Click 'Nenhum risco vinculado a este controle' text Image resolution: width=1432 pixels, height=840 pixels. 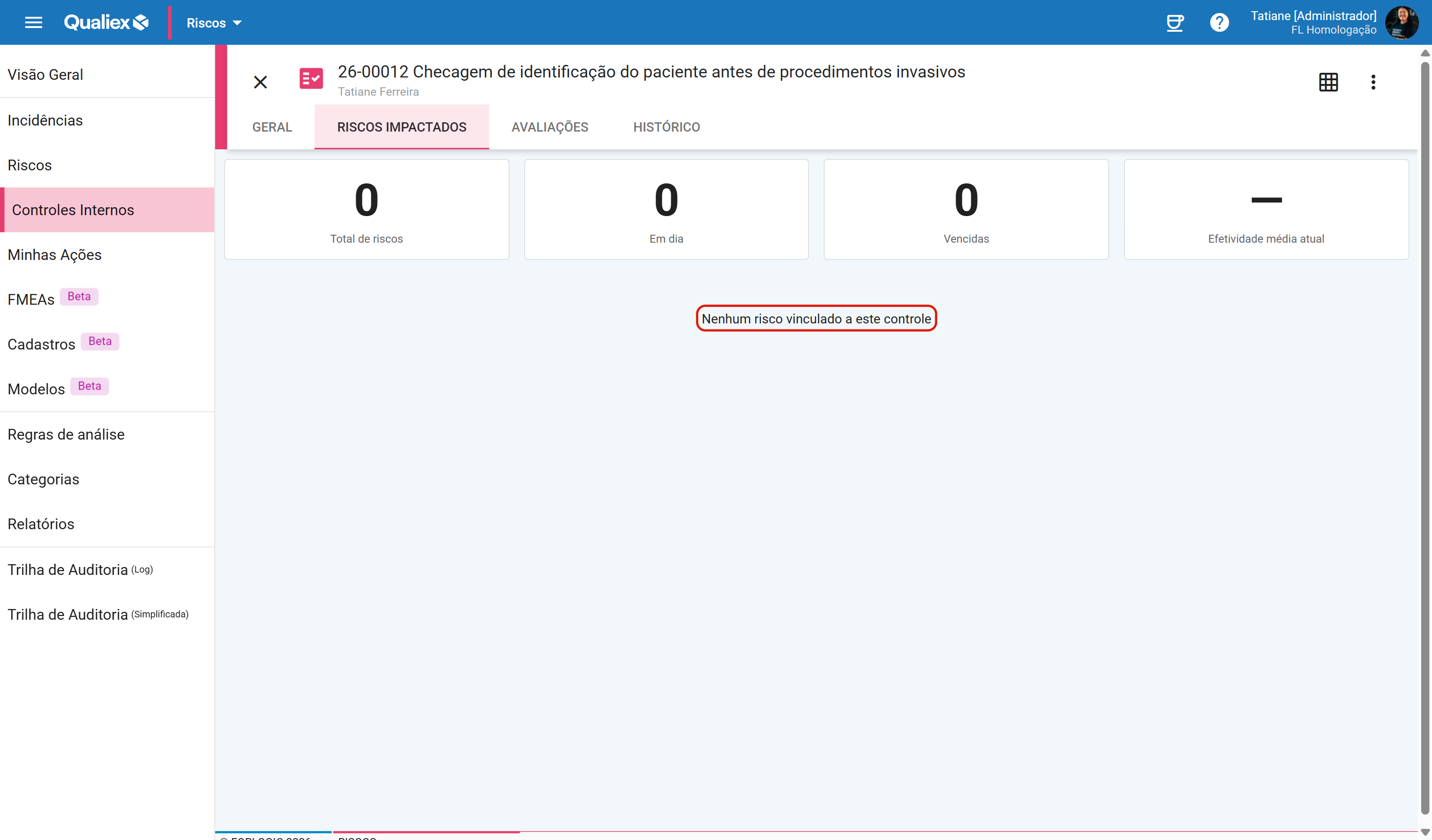point(816,319)
